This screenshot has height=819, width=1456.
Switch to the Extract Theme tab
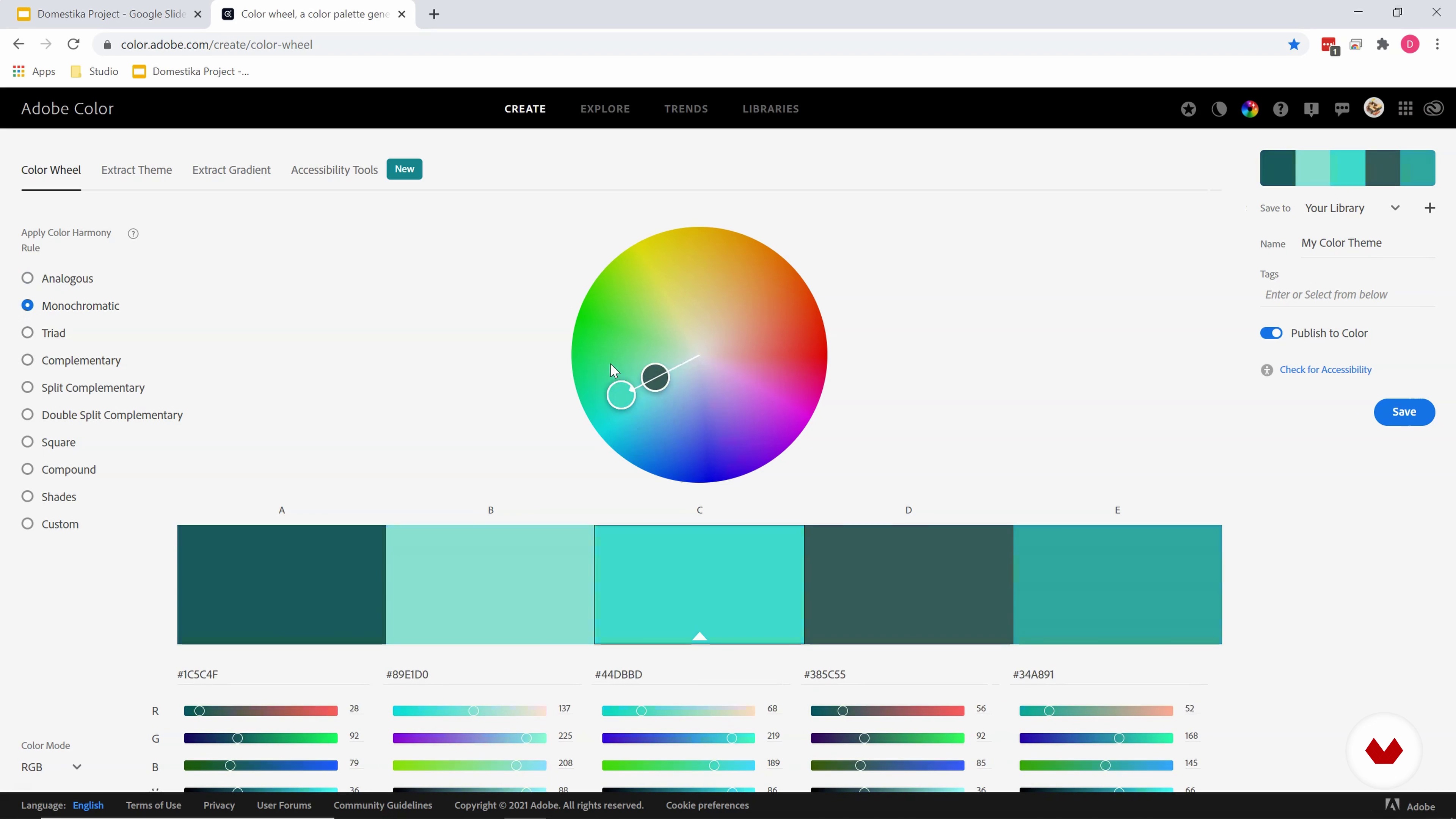tap(136, 170)
